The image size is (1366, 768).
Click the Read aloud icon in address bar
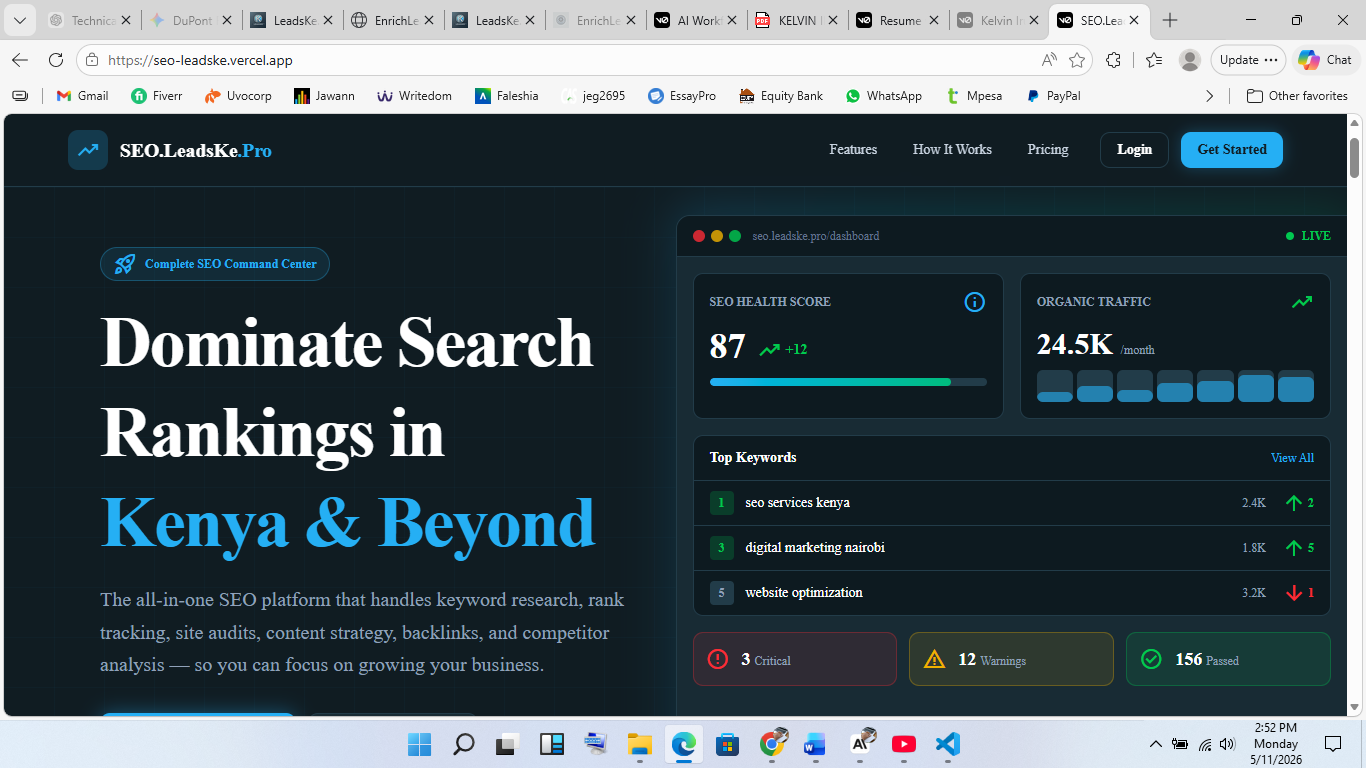point(1049,60)
